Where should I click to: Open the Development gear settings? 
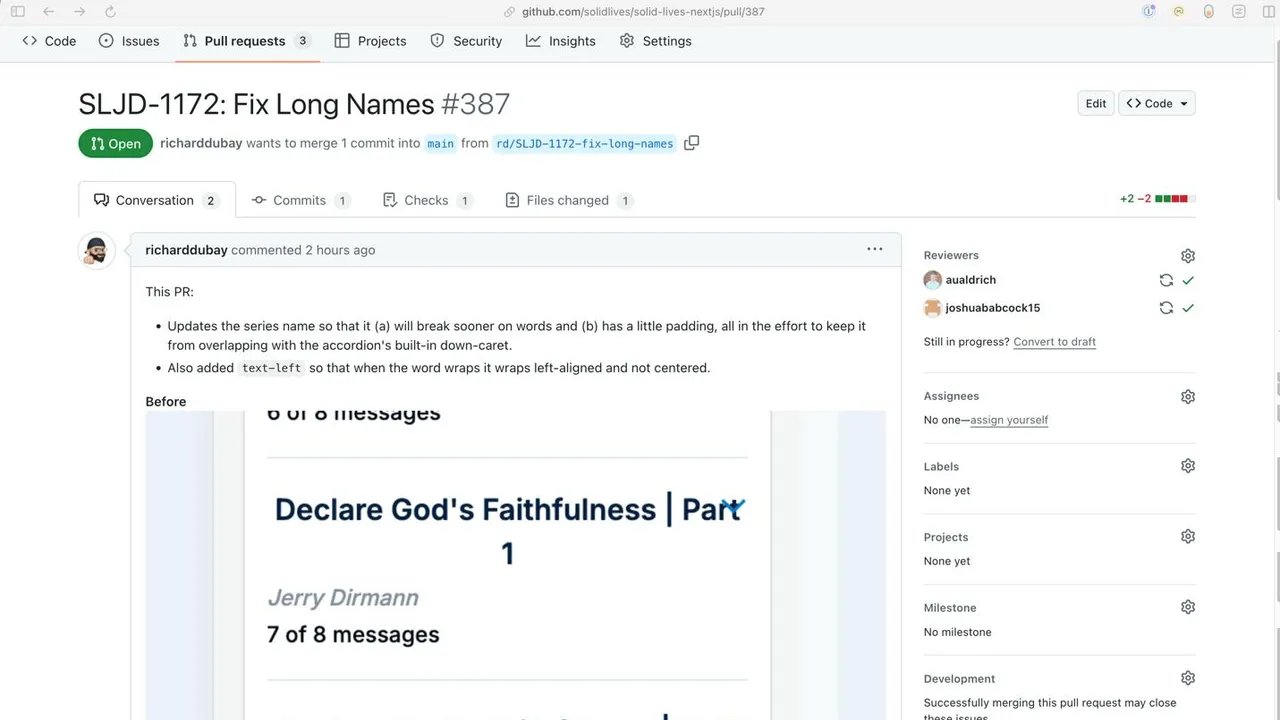click(1188, 678)
